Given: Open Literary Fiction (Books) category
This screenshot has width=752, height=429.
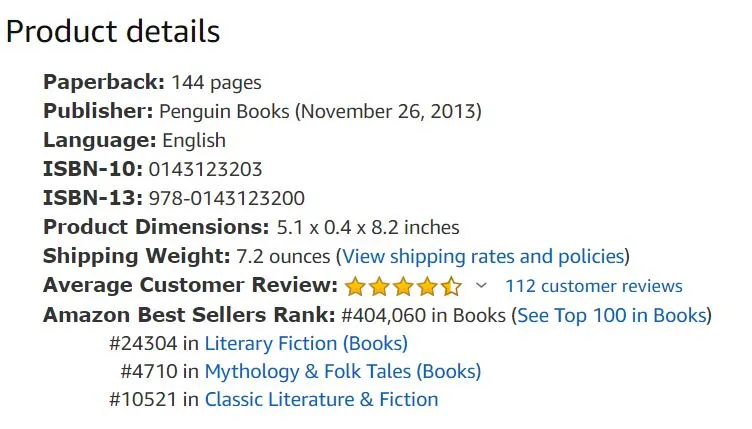Looking at the screenshot, I should [x=306, y=343].
